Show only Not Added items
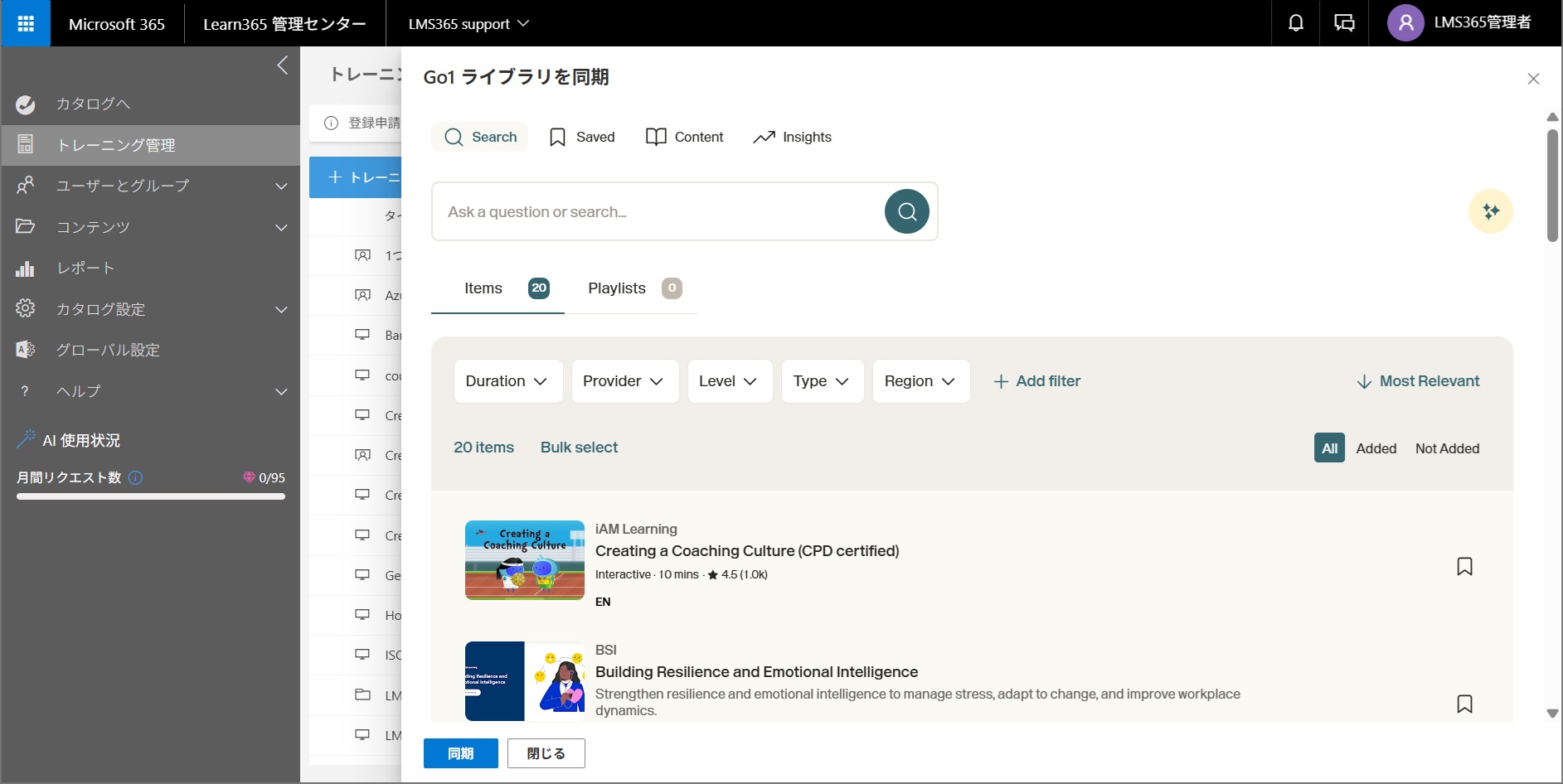This screenshot has height=784, width=1563. 1447,448
